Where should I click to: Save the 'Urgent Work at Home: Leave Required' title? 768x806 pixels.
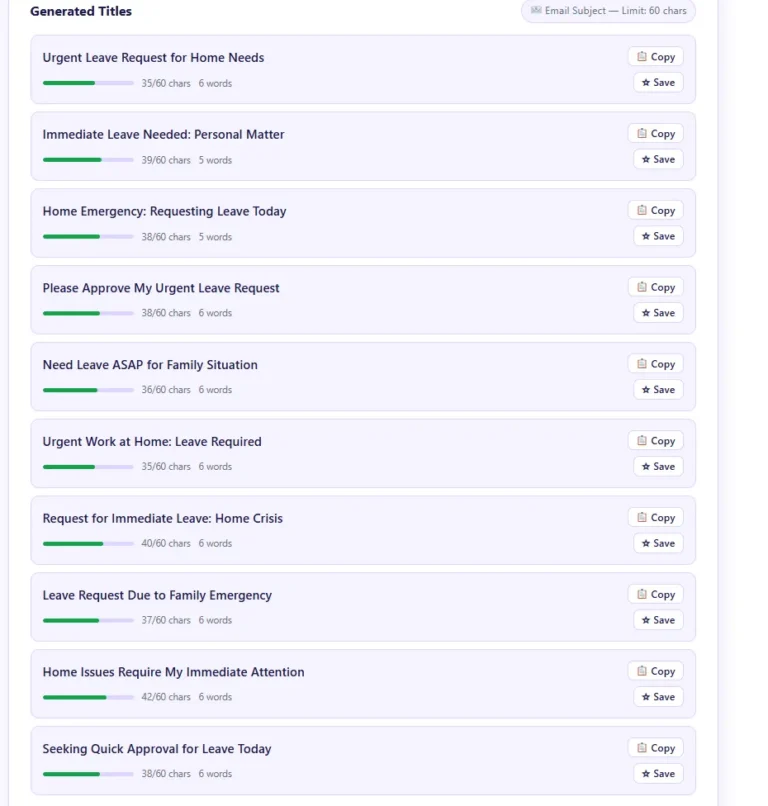[658, 467]
